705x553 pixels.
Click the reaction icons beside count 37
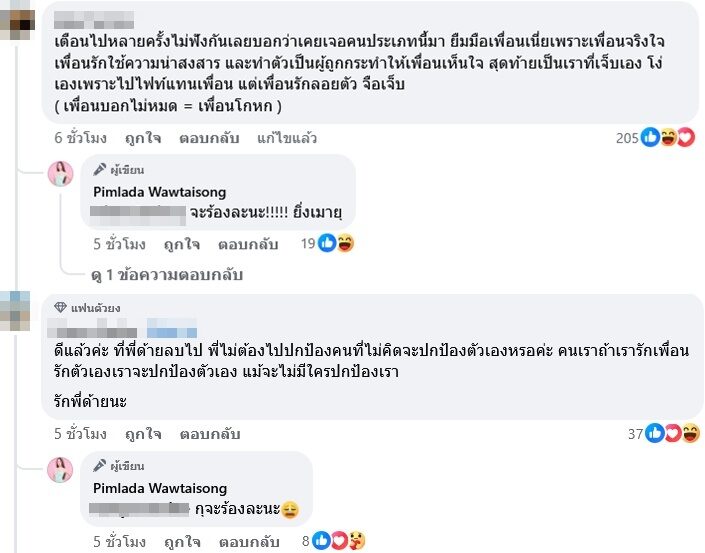pos(674,433)
